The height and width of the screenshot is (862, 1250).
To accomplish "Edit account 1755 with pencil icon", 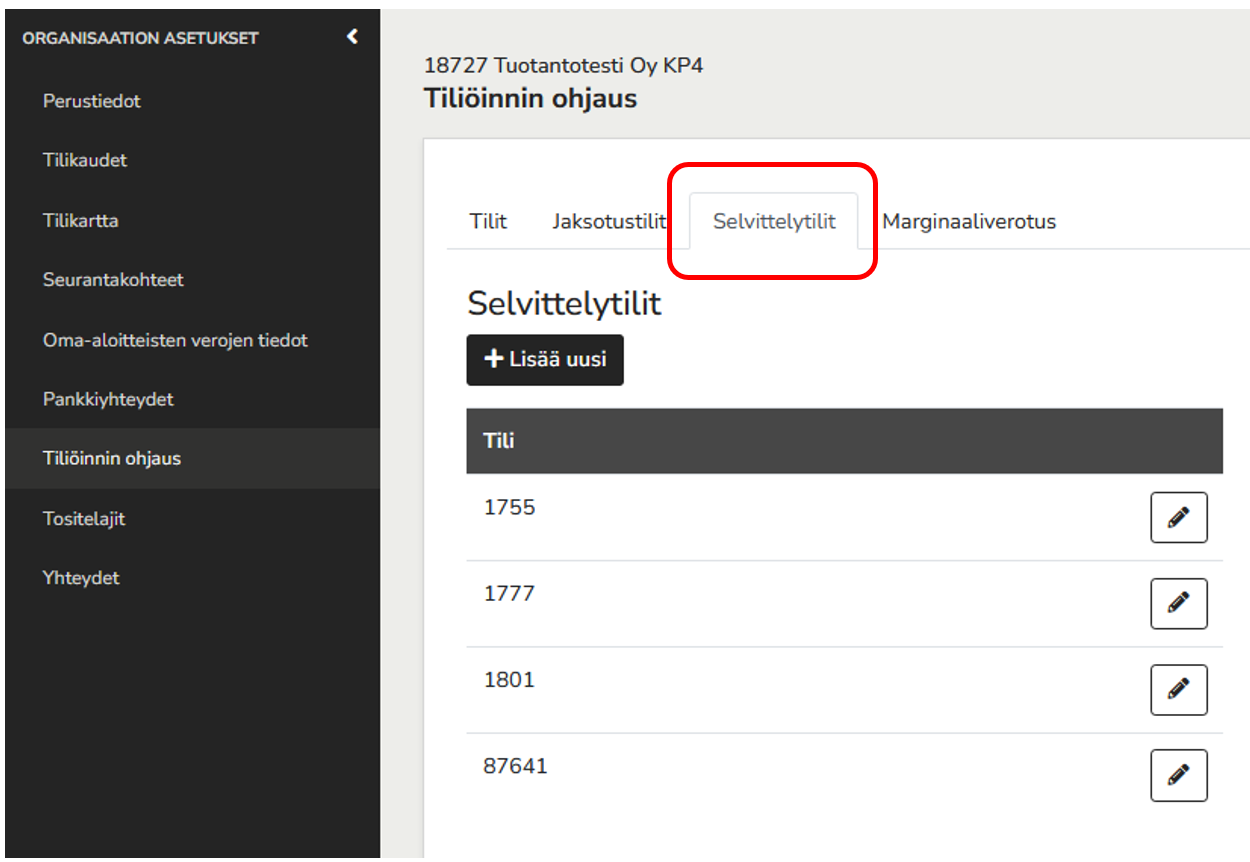I will click(x=1179, y=517).
